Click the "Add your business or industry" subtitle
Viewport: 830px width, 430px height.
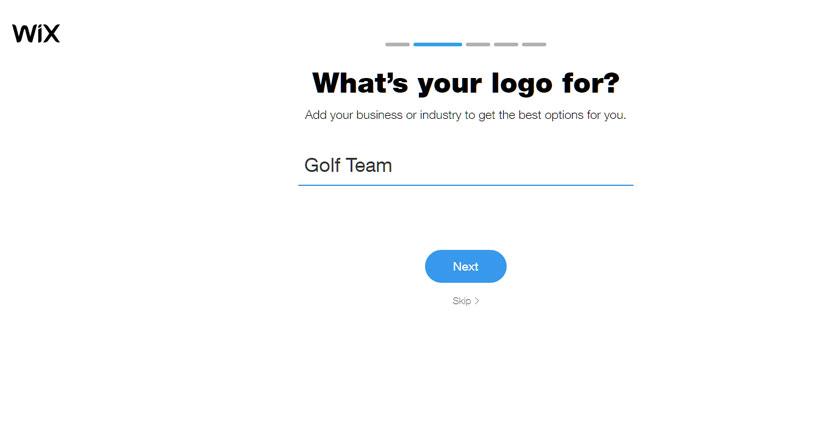(x=465, y=115)
